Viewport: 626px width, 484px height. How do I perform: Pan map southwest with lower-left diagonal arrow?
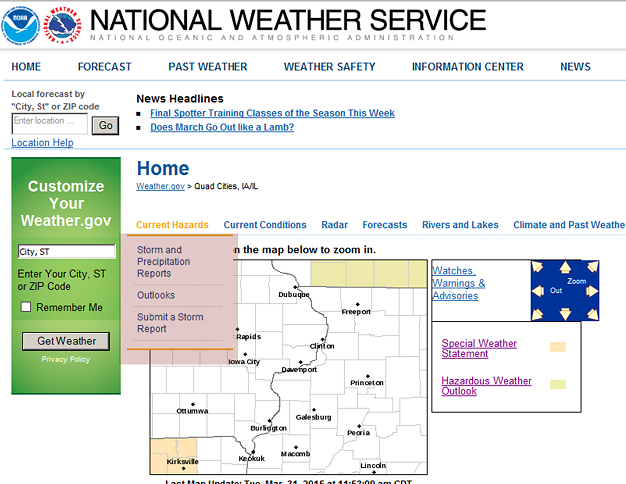pyautogui.click(x=538, y=315)
